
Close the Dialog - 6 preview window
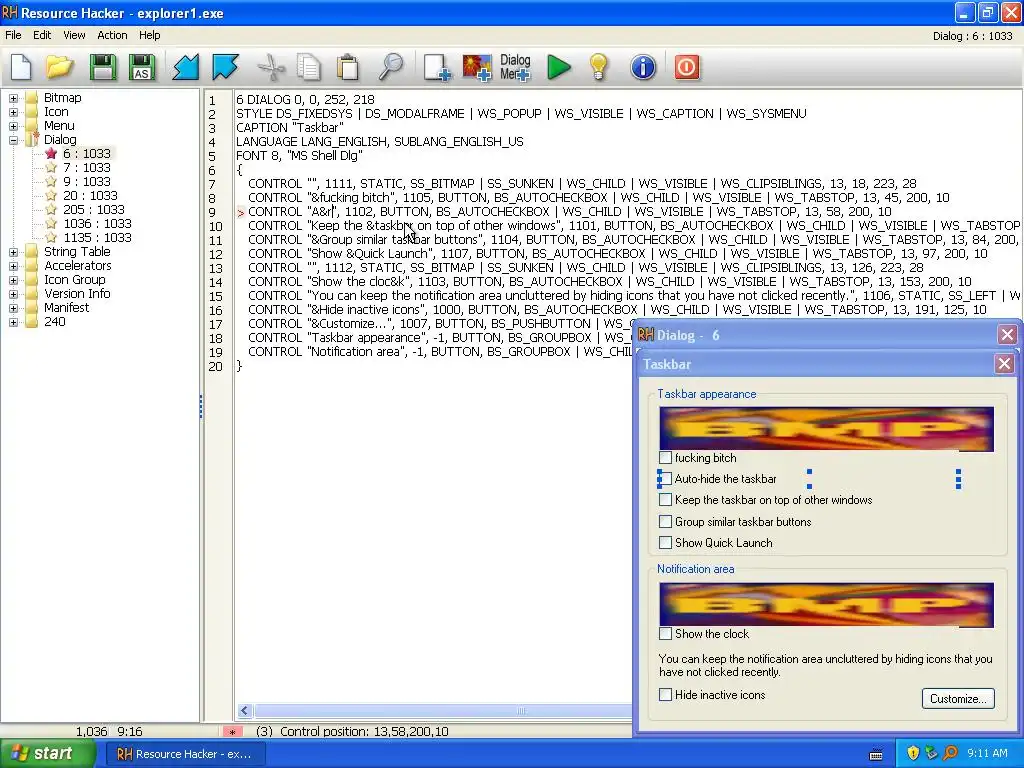1007,335
